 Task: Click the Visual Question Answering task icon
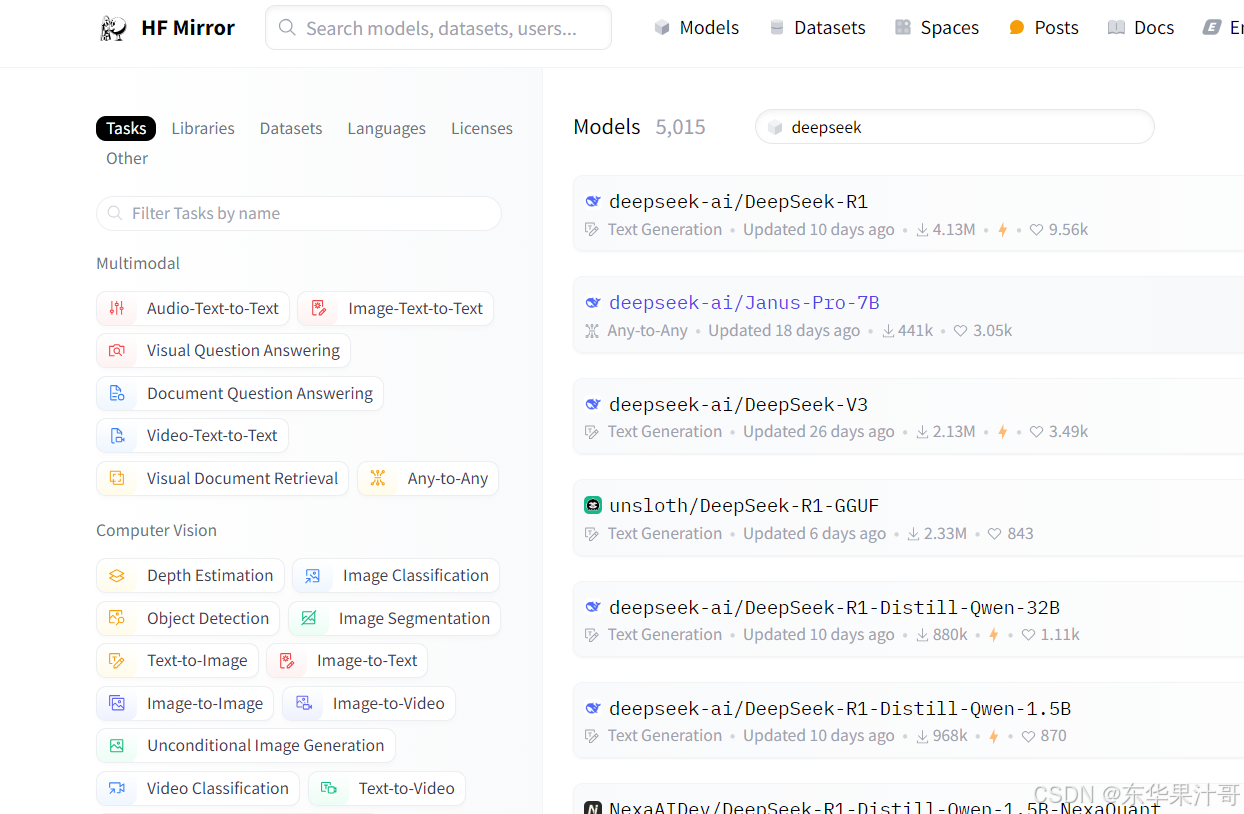point(117,350)
